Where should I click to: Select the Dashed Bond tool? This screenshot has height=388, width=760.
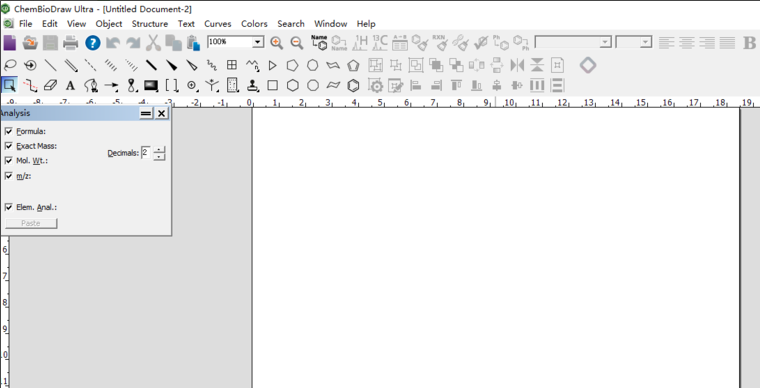click(x=90, y=65)
